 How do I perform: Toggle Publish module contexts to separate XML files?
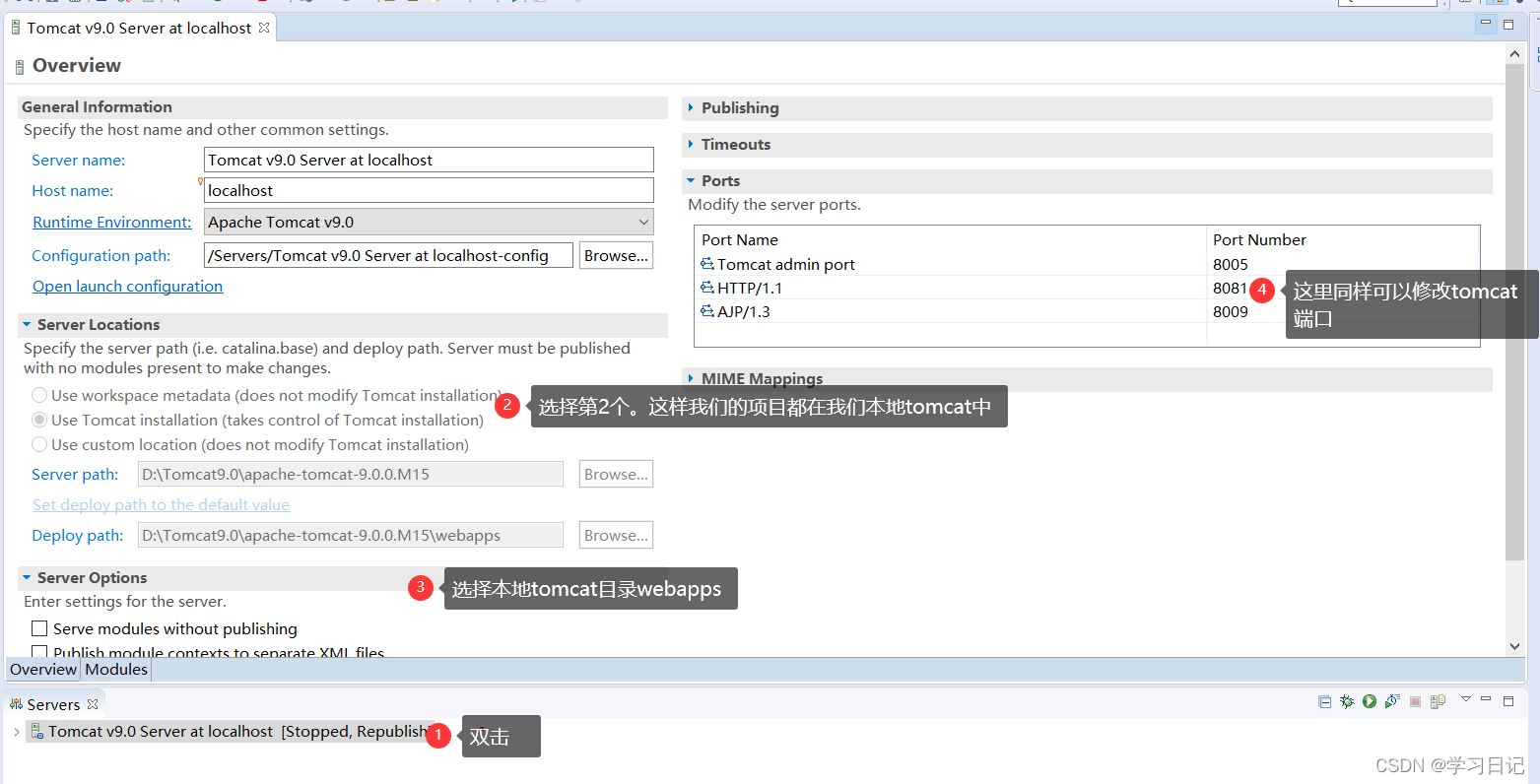click(x=39, y=651)
